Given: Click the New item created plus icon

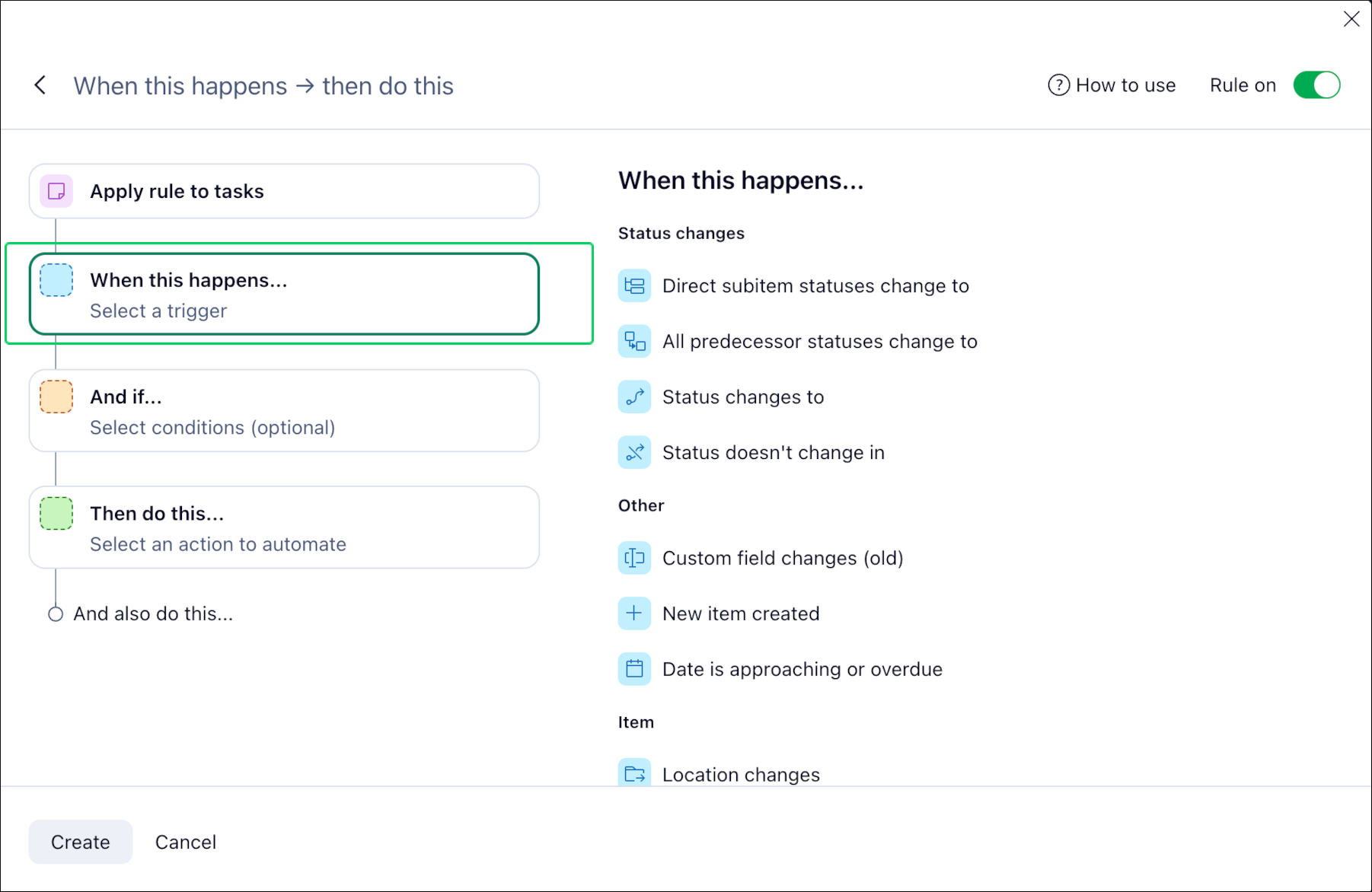Looking at the screenshot, I should coord(634,613).
